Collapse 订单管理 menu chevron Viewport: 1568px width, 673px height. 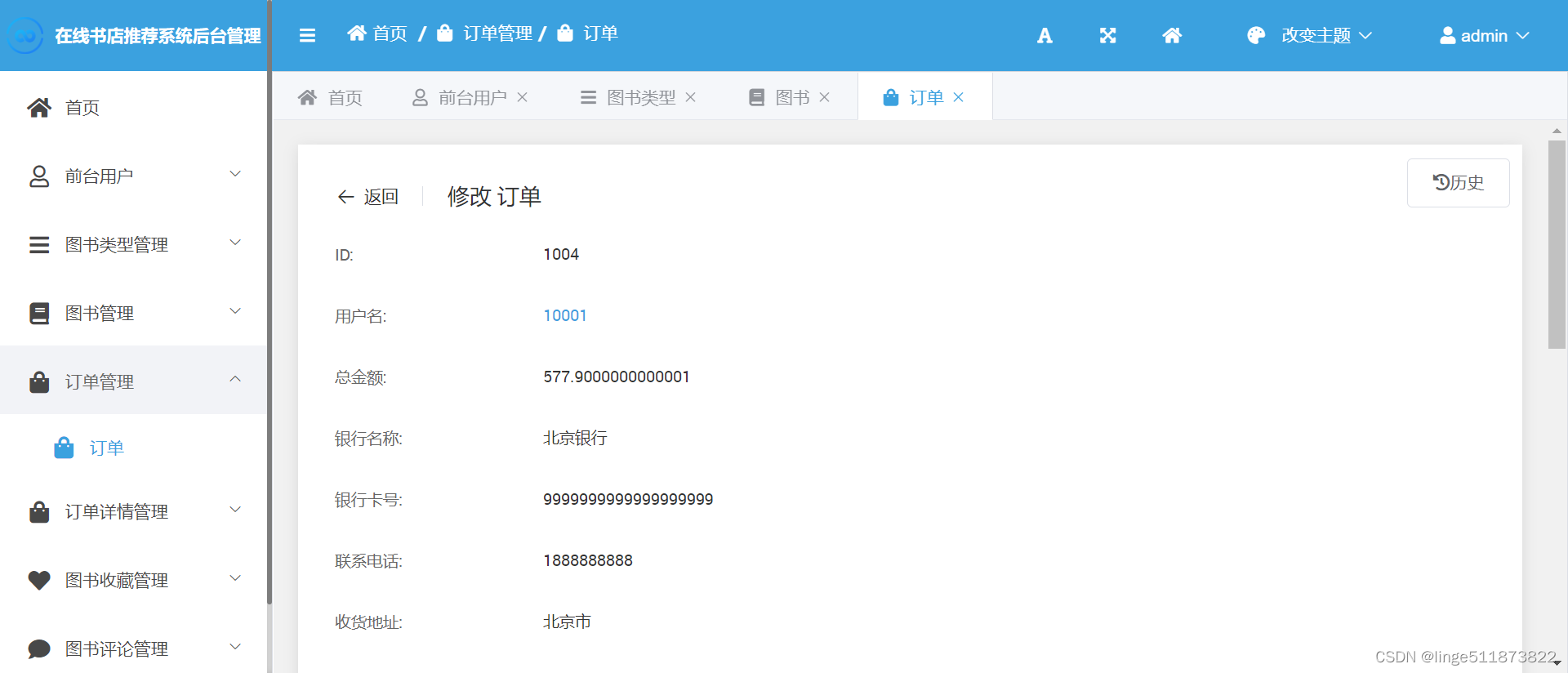(235, 379)
